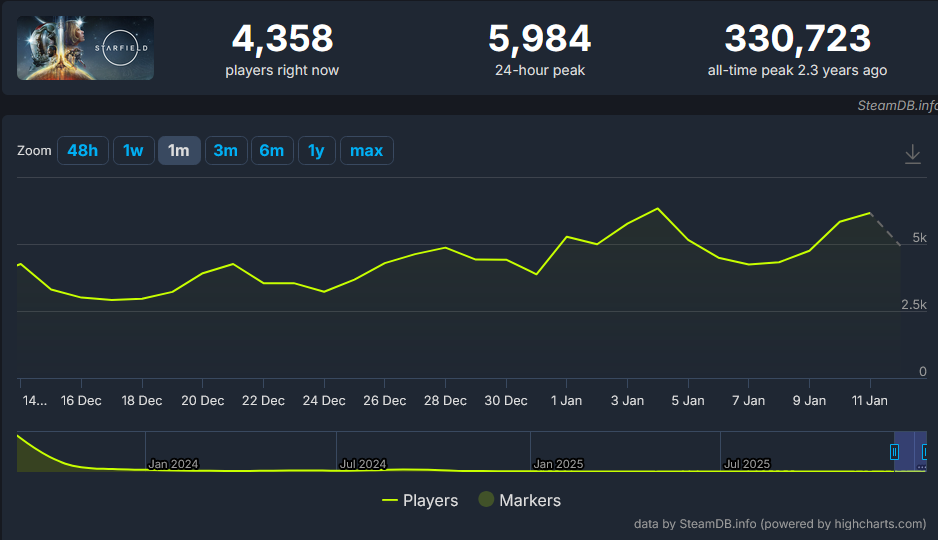Click the 1 Jan axis label
The width and height of the screenshot is (938, 540).
(x=567, y=401)
